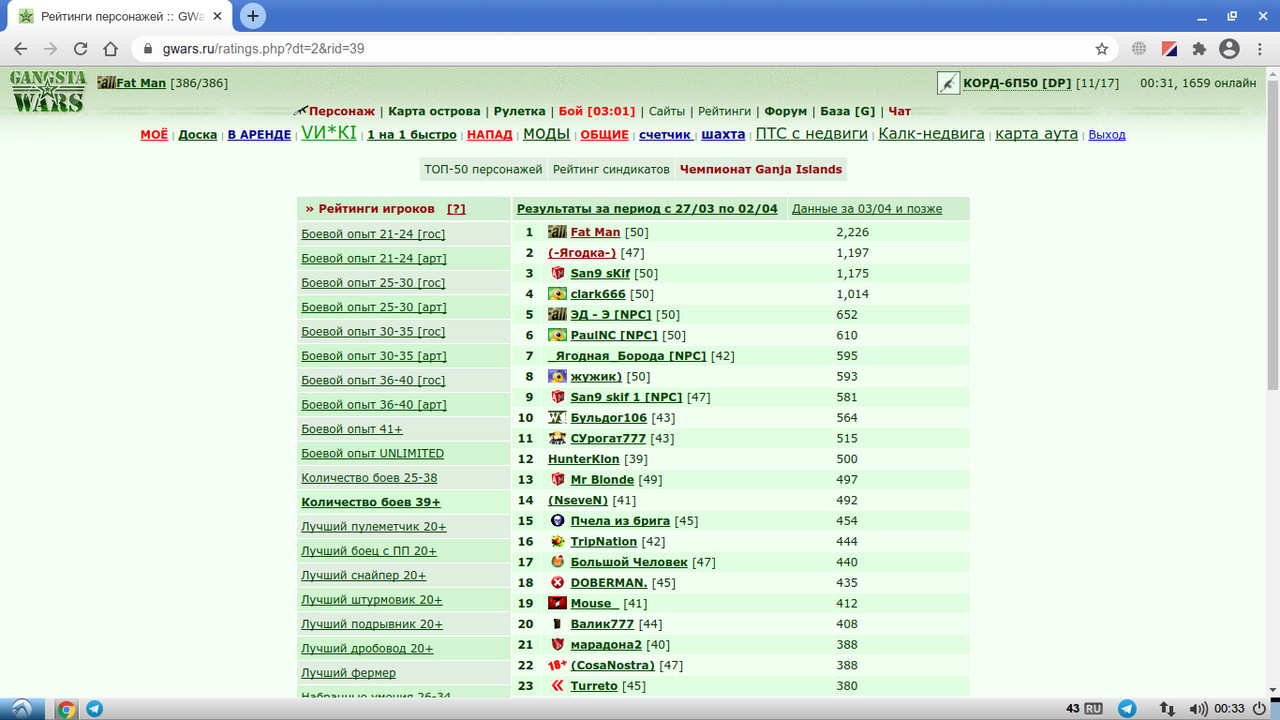
Task: Show Данные за 03/04 и позже
Action: coord(867,209)
